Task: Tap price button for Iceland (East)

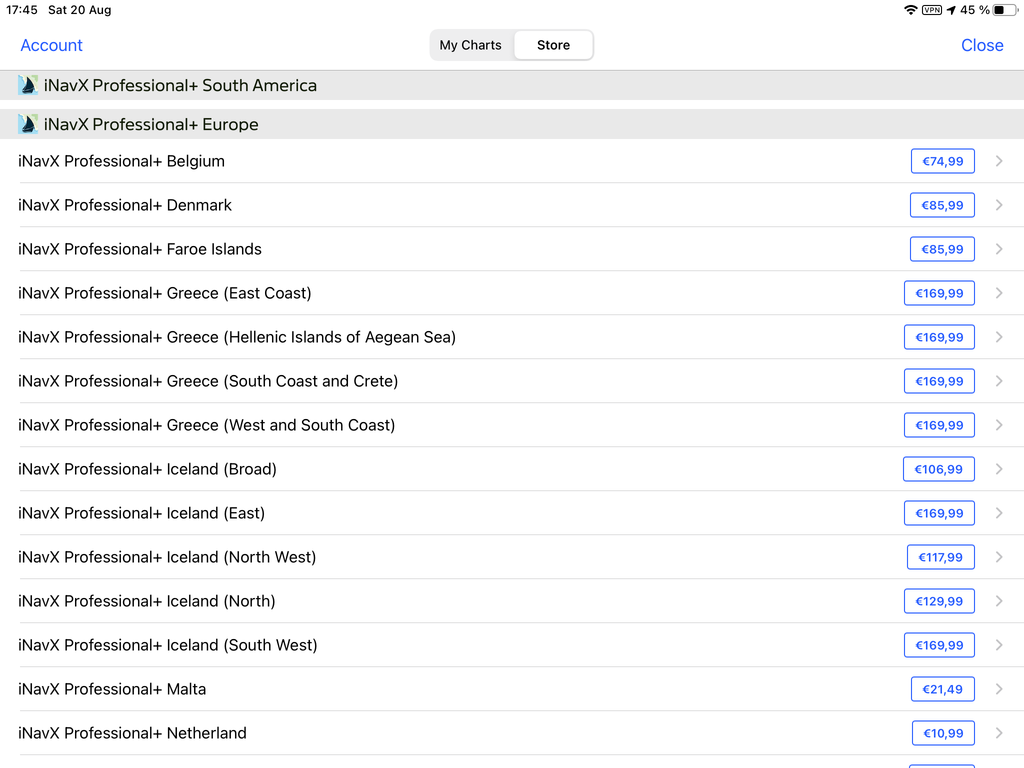Action: [x=939, y=513]
